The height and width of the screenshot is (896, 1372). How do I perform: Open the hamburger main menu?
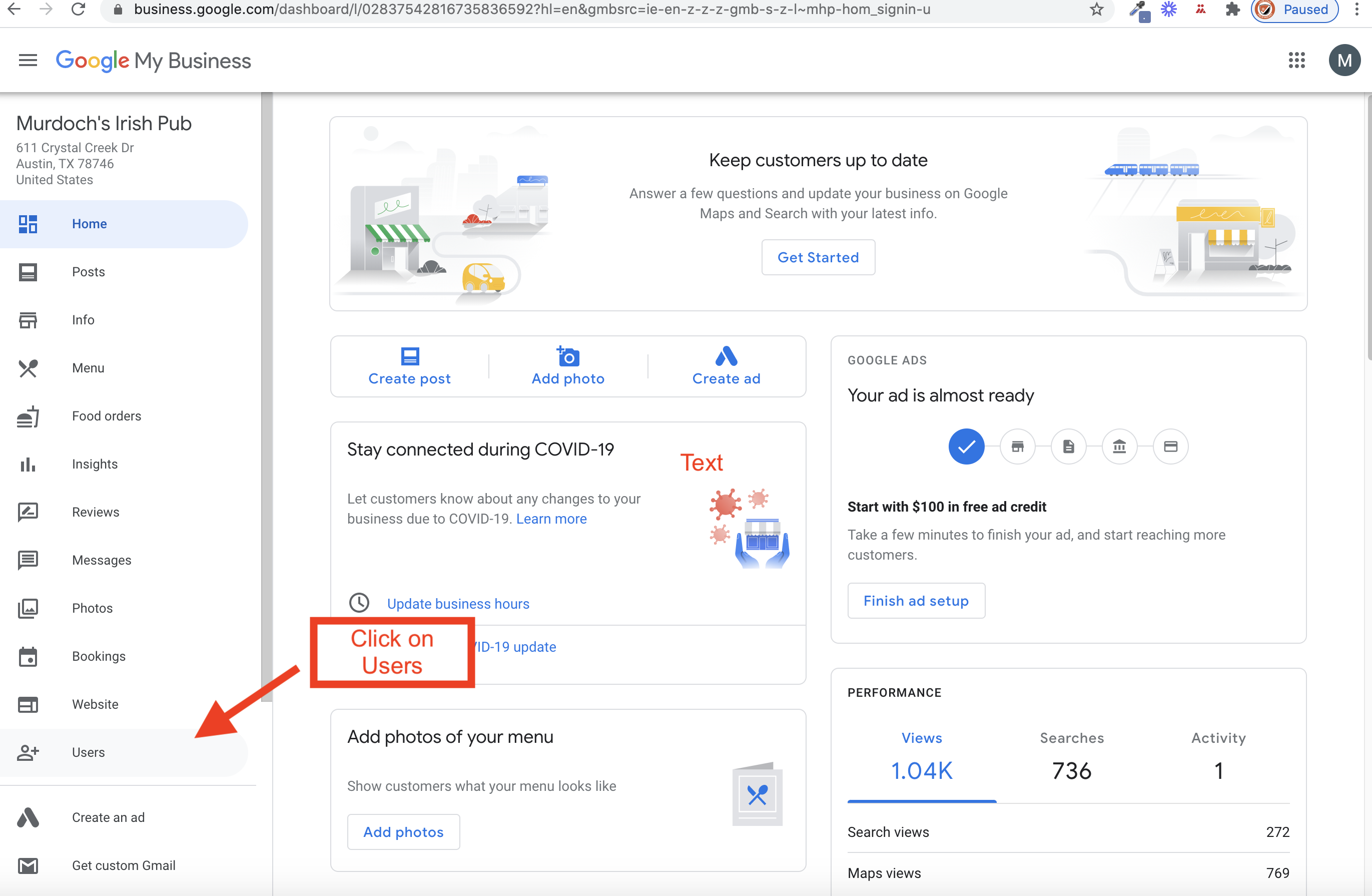point(28,61)
